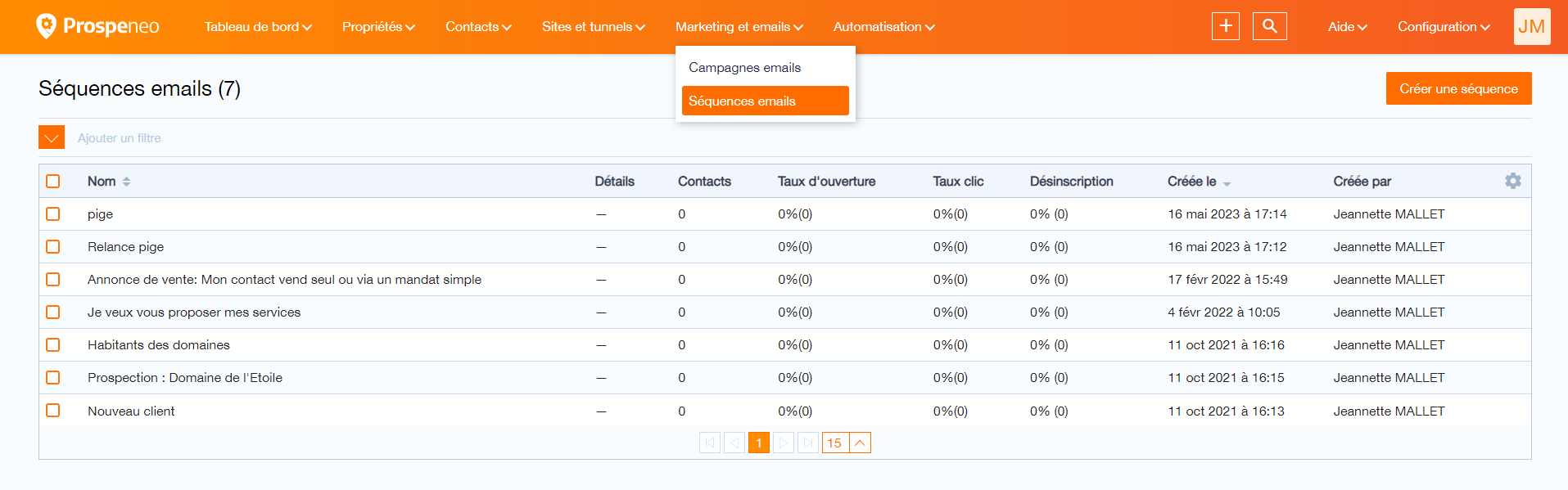Image resolution: width=1568 pixels, height=490 pixels.
Task: Click the Détails column header
Action: click(614, 182)
